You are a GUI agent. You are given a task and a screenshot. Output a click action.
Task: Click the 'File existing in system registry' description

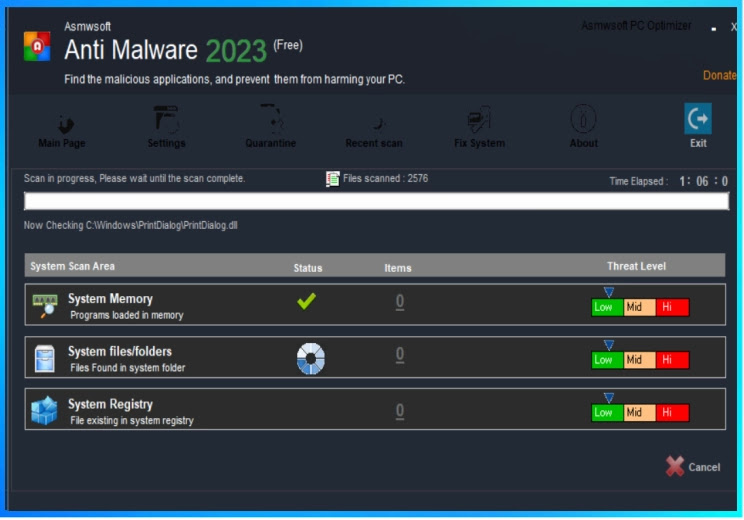click(x=132, y=420)
